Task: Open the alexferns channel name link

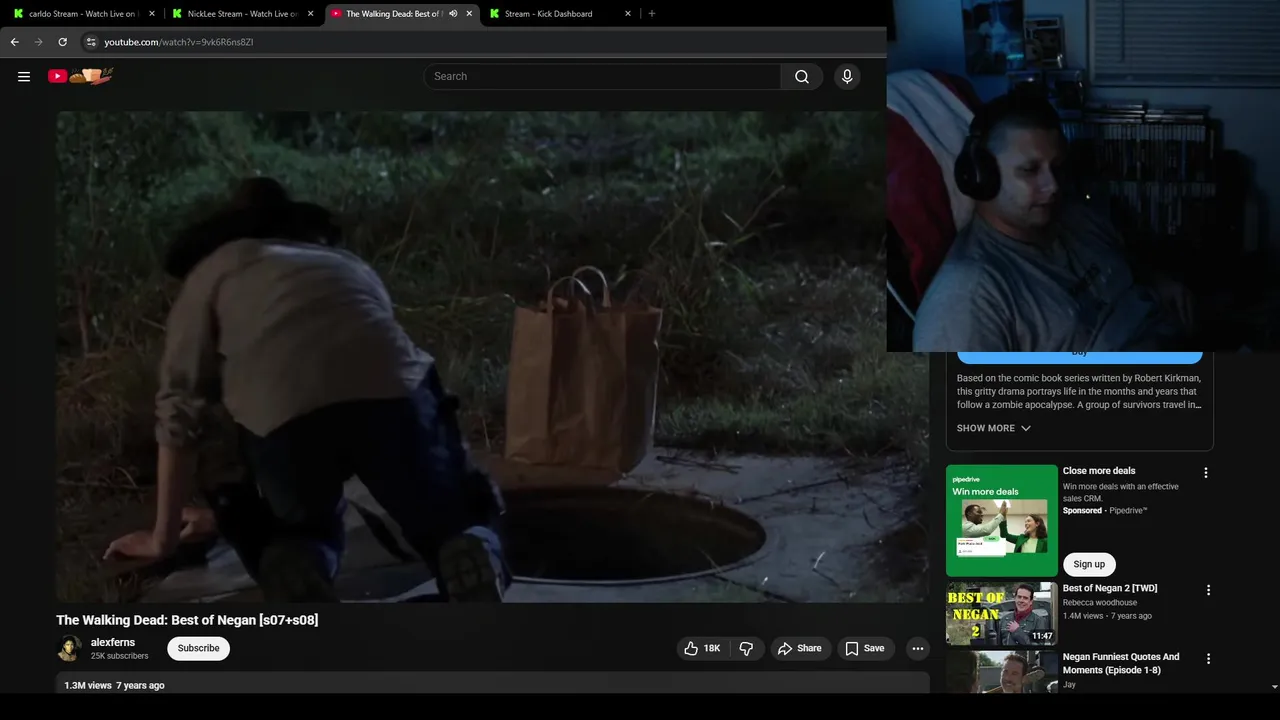Action: 113,642
